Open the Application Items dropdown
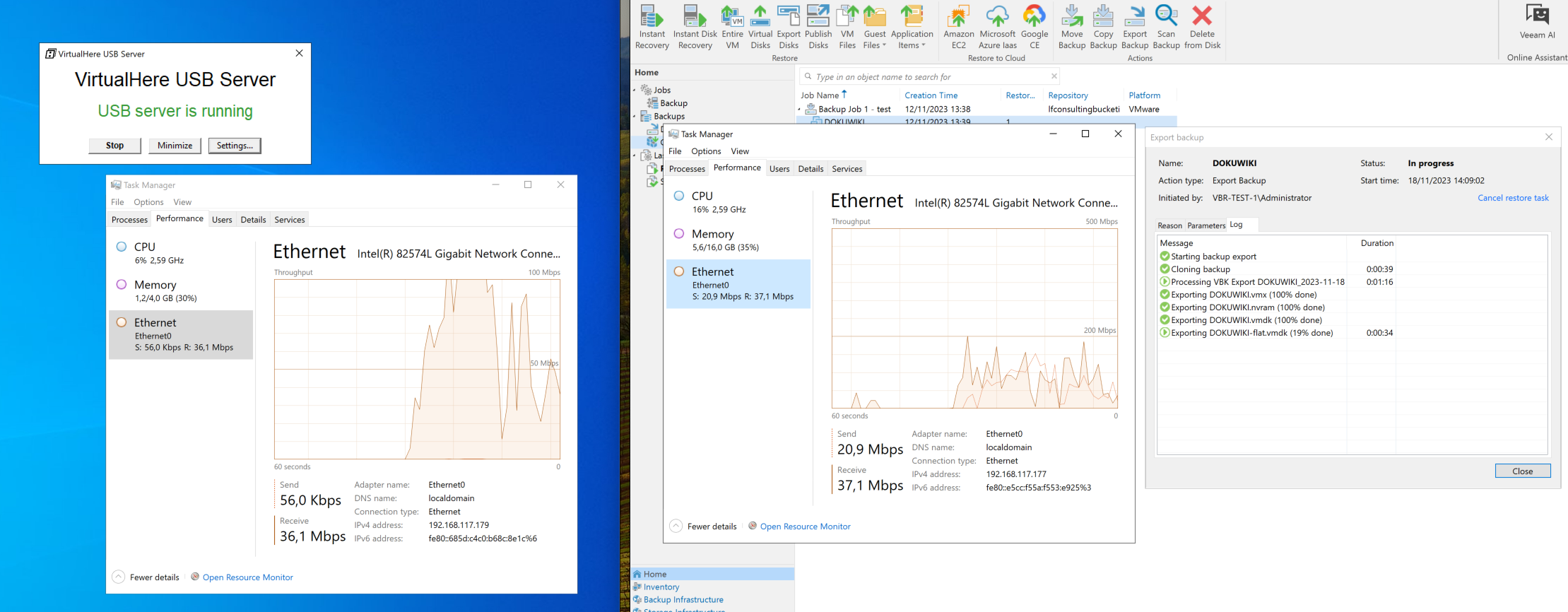The height and width of the screenshot is (612, 1568). (912, 27)
